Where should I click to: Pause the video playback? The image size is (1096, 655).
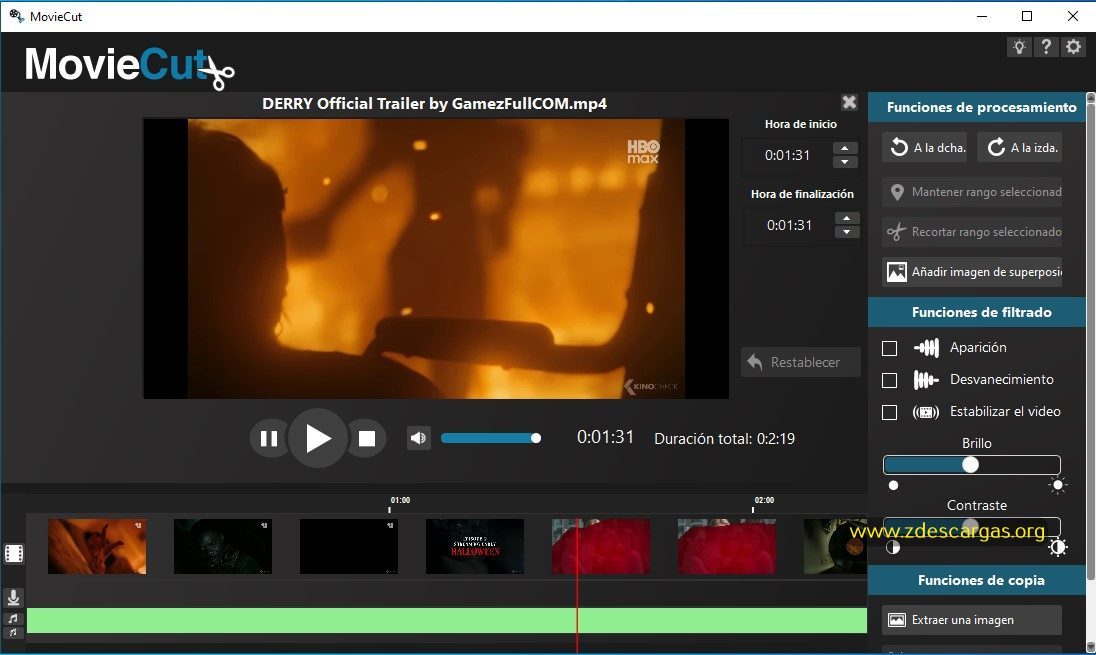[269, 438]
